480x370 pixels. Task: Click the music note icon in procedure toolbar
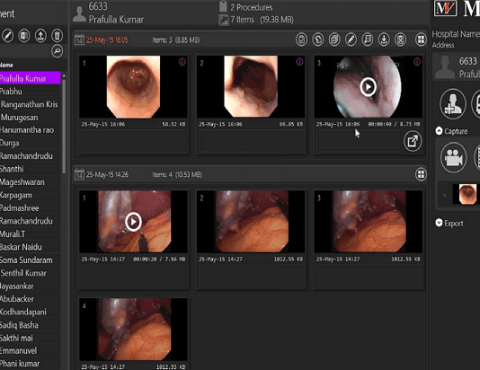pyautogui.click(x=367, y=40)
